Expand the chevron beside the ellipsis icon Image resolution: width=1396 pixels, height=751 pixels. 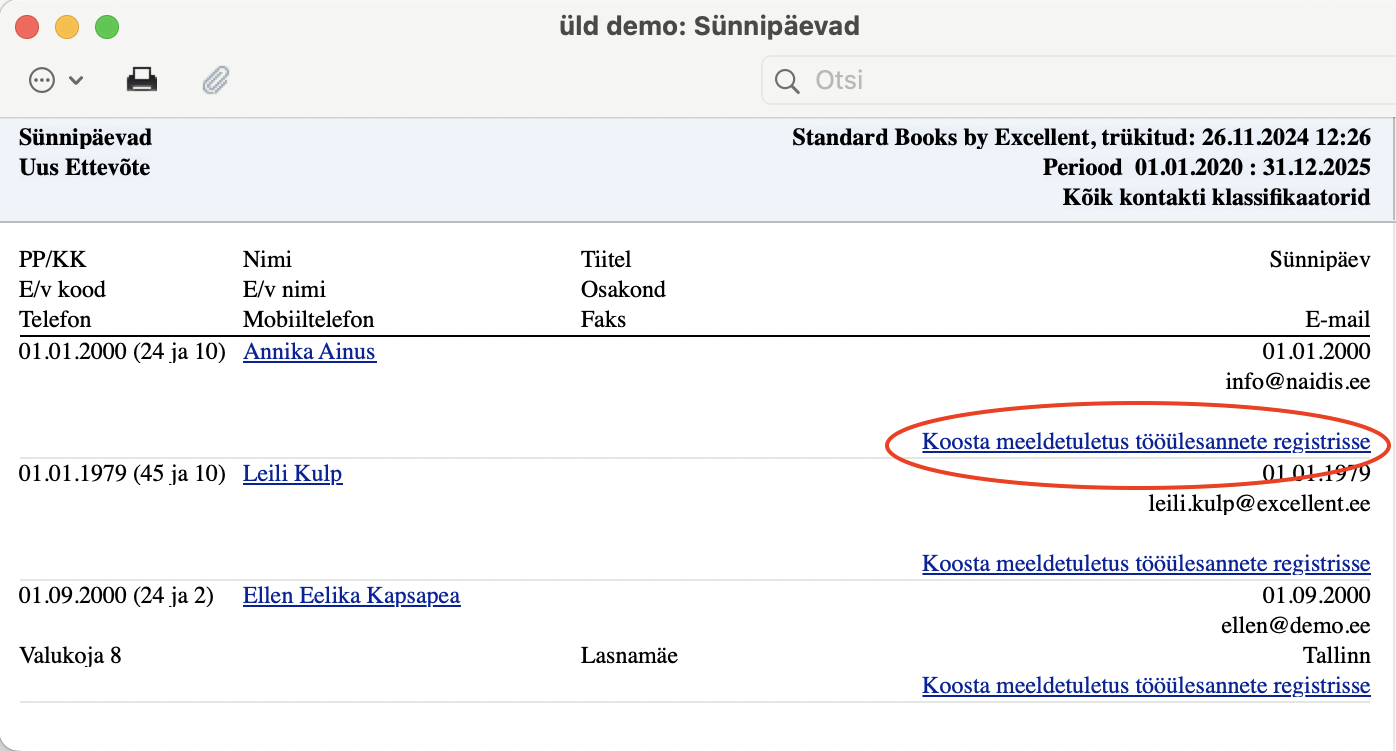(76, 81)
